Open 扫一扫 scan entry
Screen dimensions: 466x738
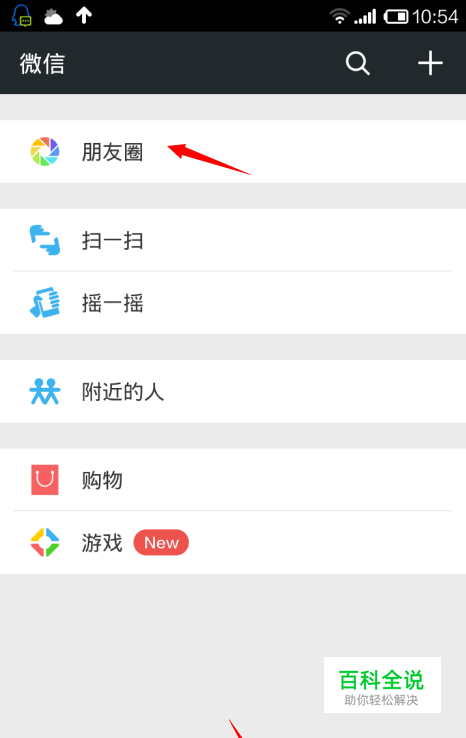pos(233,240)
